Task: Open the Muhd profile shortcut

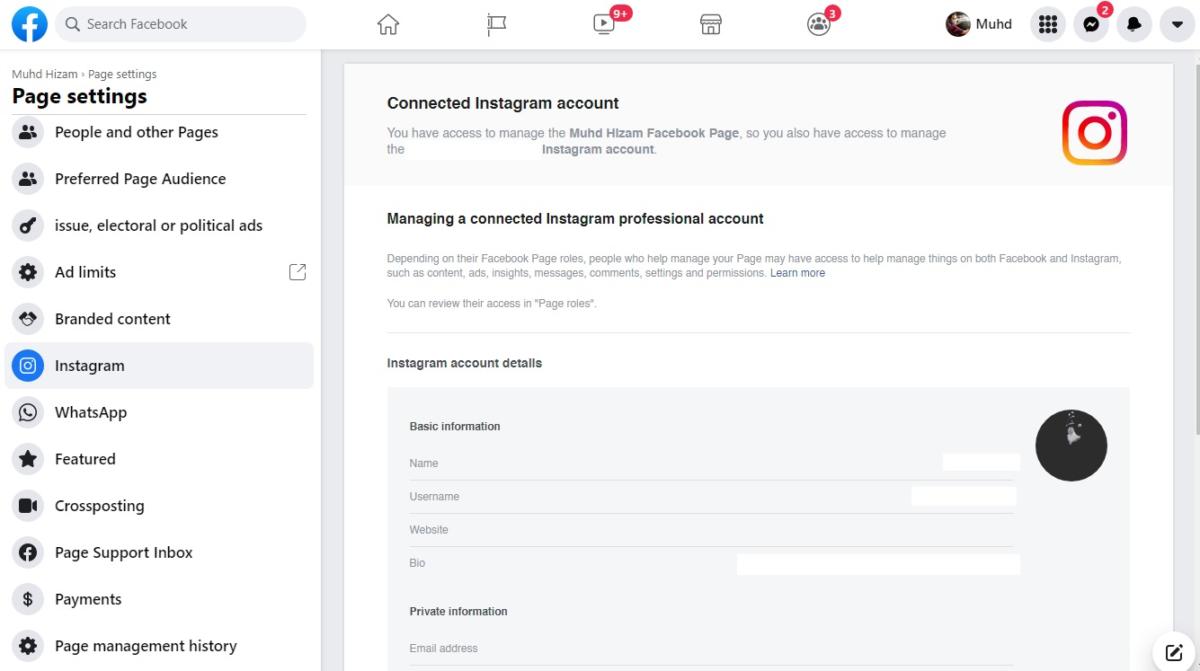Action: pyautogui.click(x=979, y=24)
